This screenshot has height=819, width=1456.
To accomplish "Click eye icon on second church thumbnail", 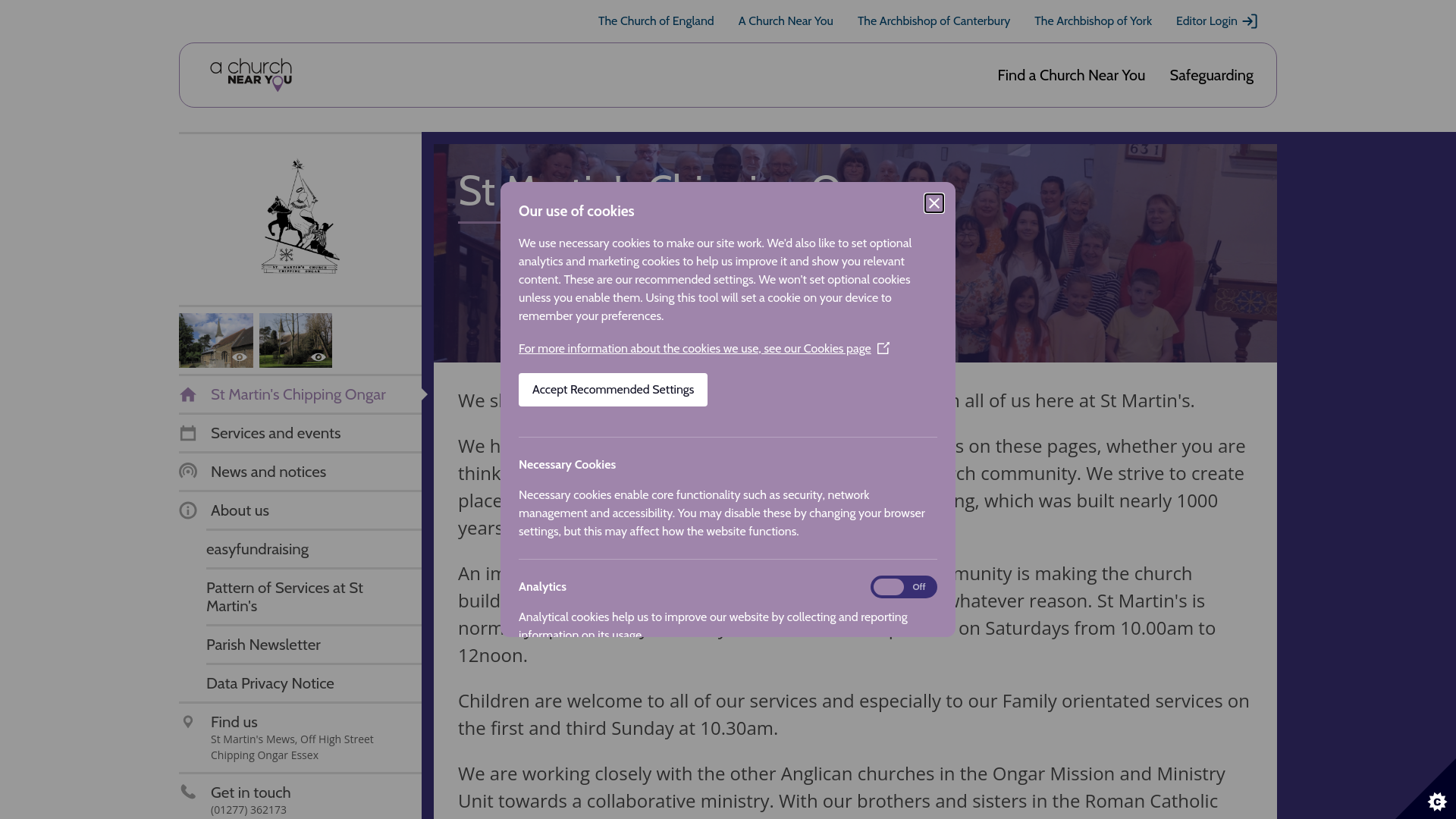I will [318, 357].
